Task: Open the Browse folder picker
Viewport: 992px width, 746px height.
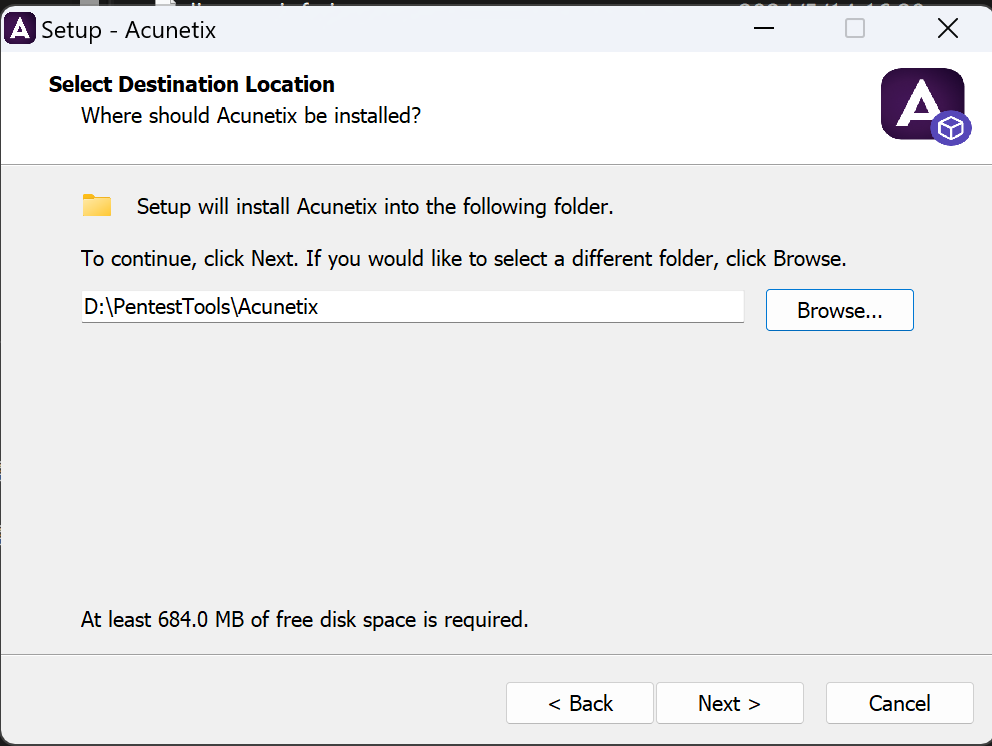Action: 839,310
